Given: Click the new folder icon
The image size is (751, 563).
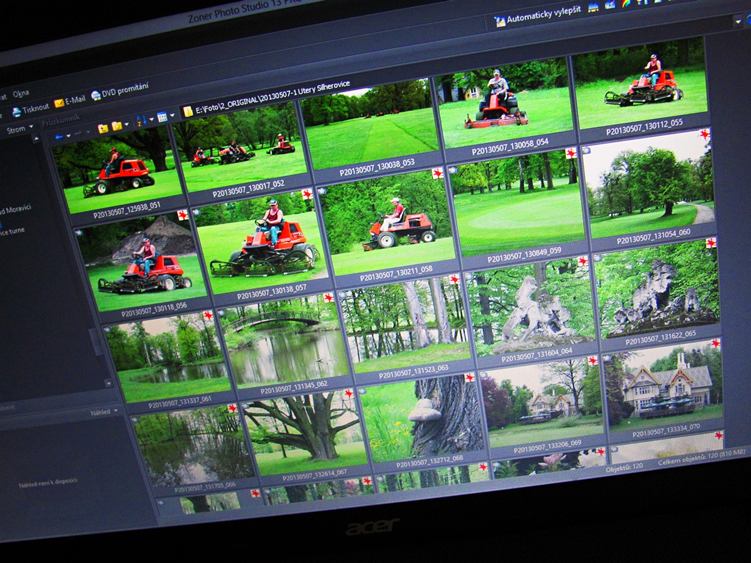Looking at the screenshot, I should 103,128.
